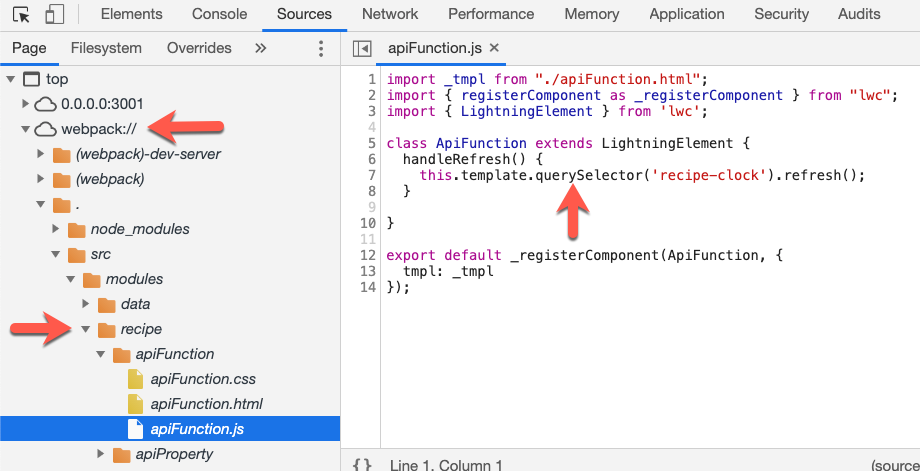Image resolution: width=920 pixels, height=471 pixels.
Task: Expand the node_modules folder
Action: pyautogui.click(x=57, y=229)
